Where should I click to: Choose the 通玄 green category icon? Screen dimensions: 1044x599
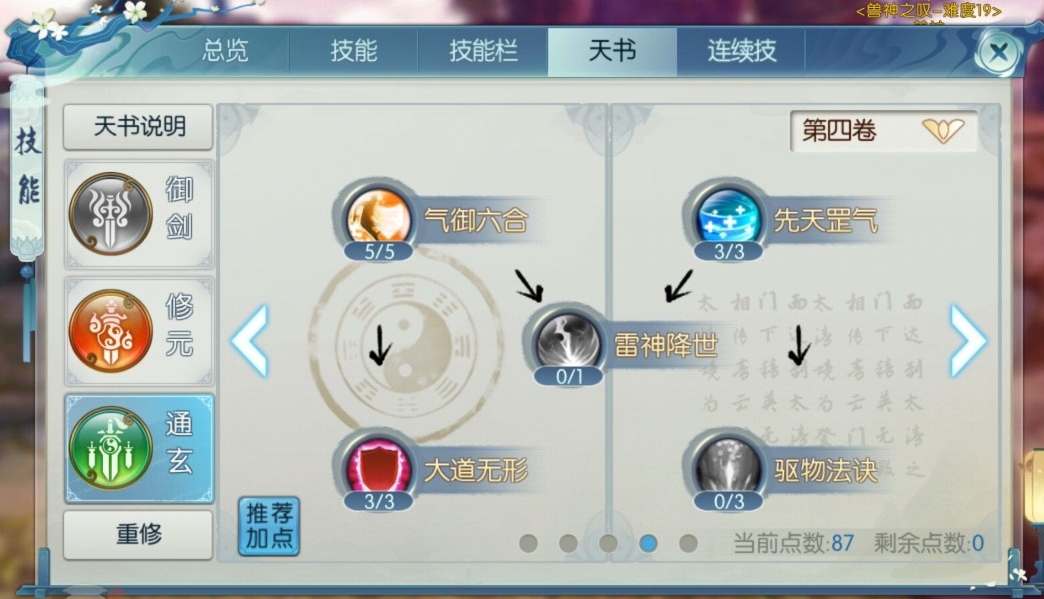(111, 448)
